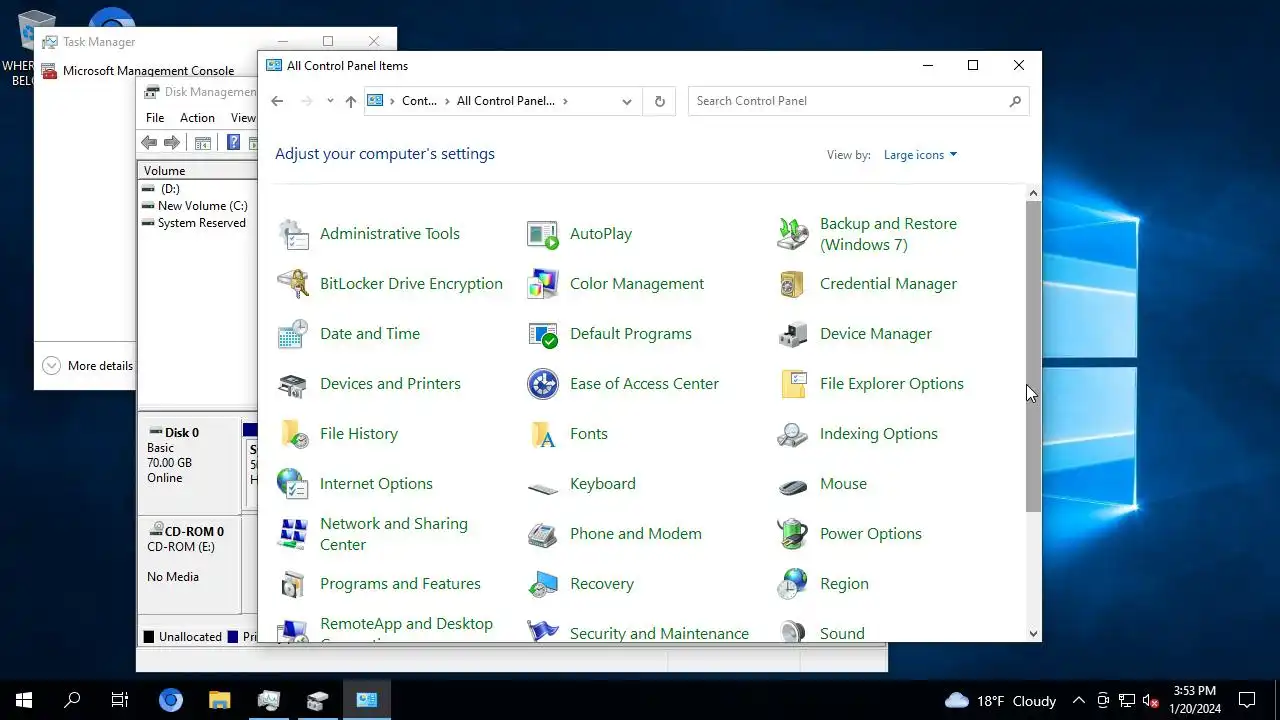Screen dimensions: 1280x720
Task: Open the notification center icon
Action: (x=1247, y=700)
